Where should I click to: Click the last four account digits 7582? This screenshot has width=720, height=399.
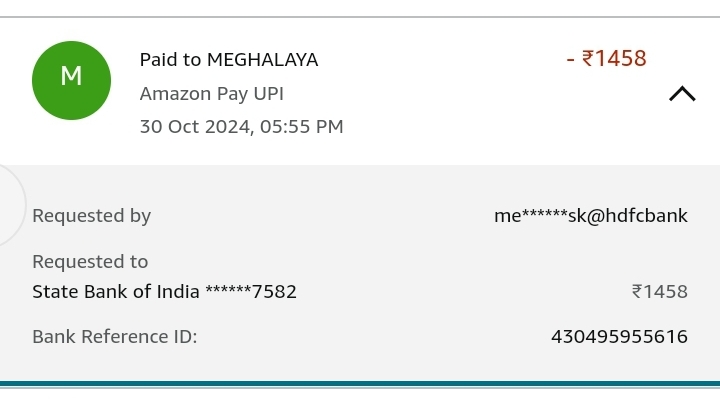pyautogui.click(x=275, y=292)
